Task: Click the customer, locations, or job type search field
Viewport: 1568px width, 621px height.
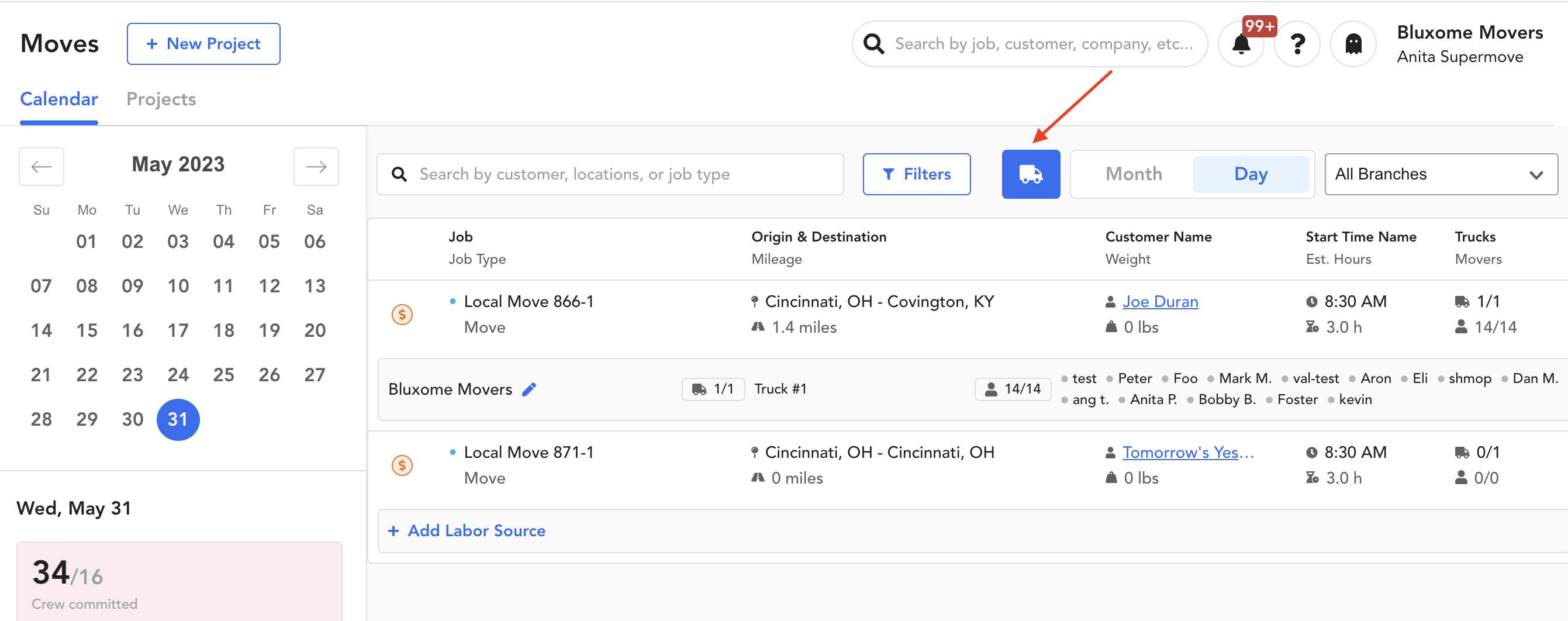Action: pos(610,174)
